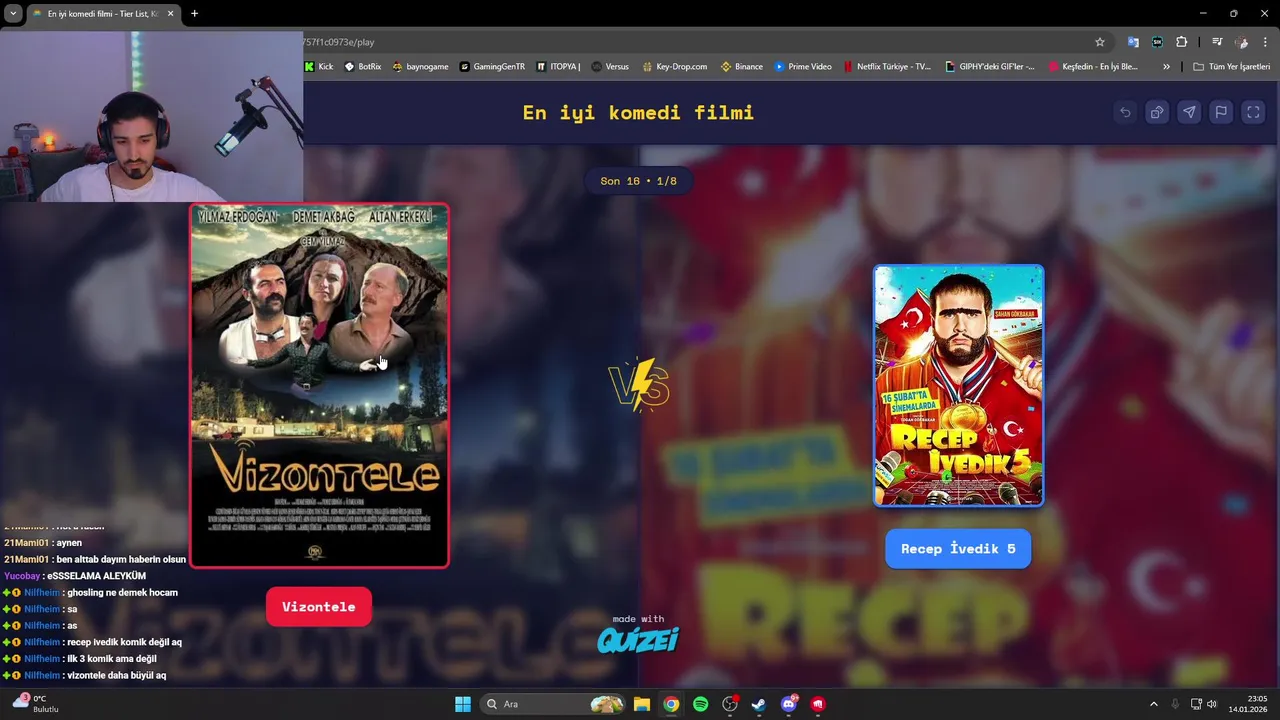Open Google Chrome taskbar icon
The height and width of the screenshot is (720, 1280).
(x=671, y=704)
